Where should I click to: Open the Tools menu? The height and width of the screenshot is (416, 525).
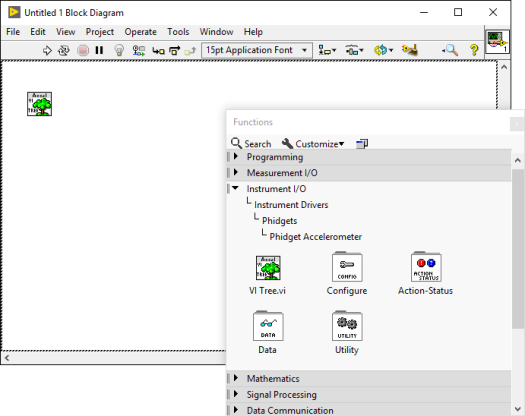tap(178, 32)
